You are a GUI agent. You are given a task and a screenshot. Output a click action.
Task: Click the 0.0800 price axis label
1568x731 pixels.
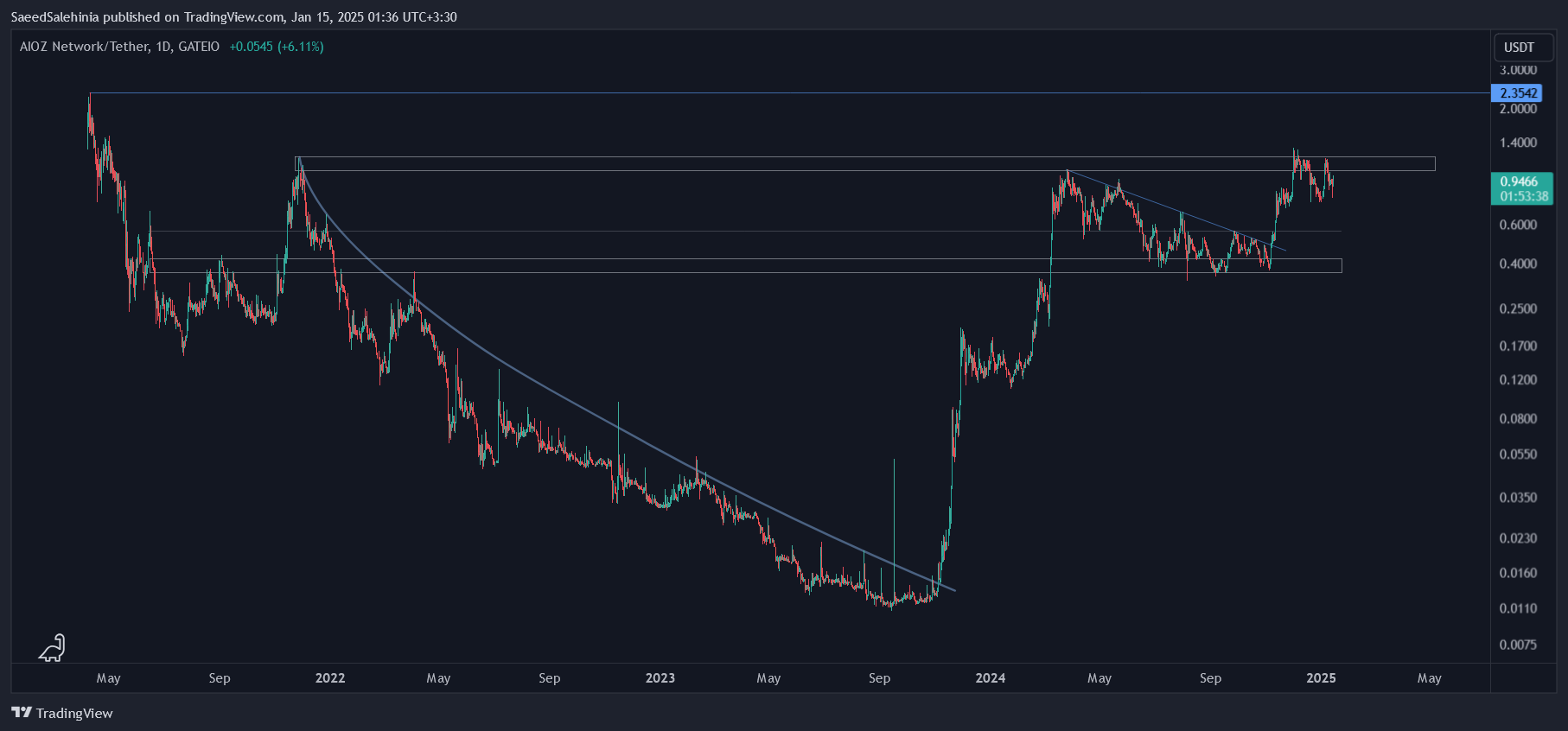(1518, 418)
